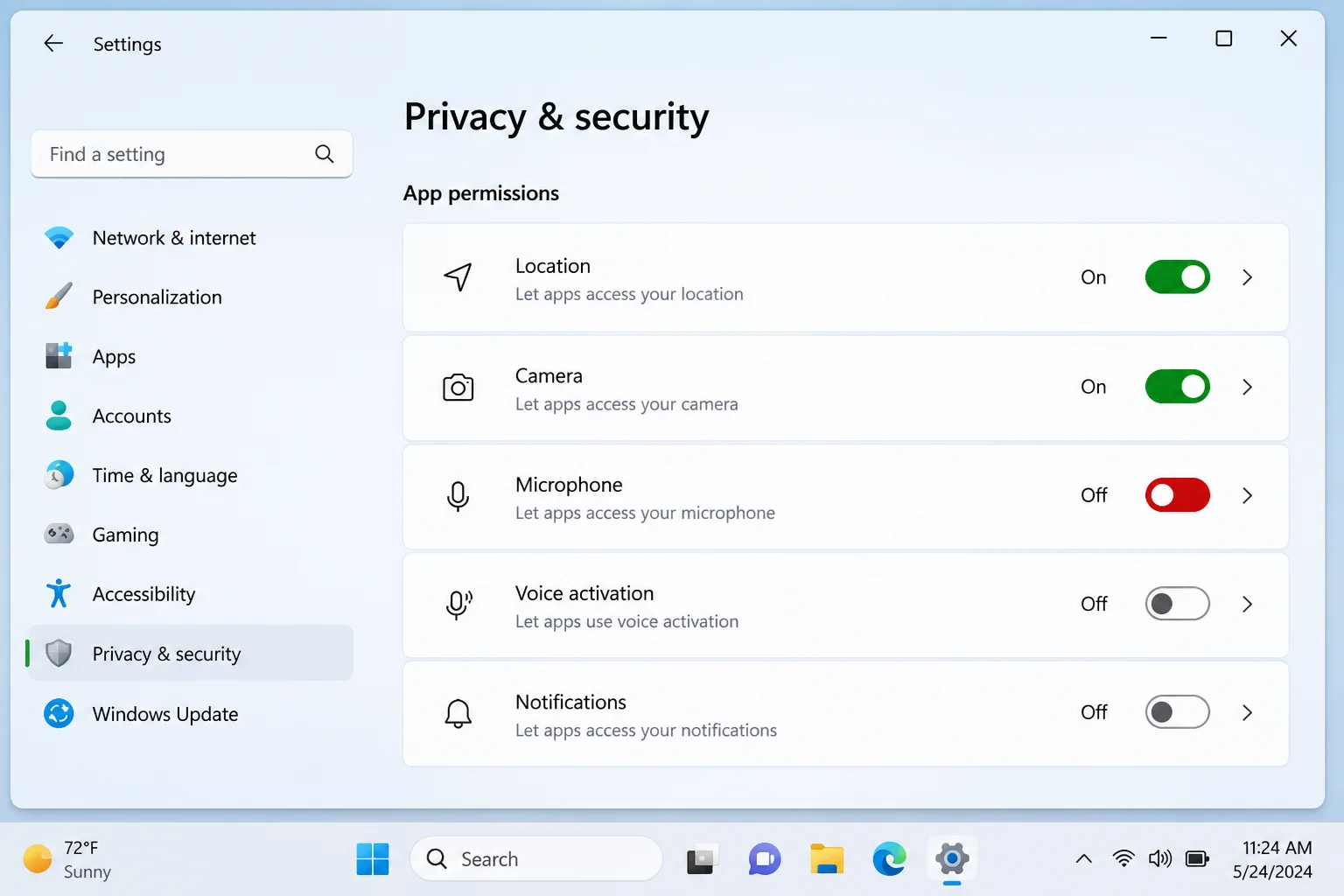Click the Location row title text
Viewport: 1344px width, 896px height.
click(553, 266)
